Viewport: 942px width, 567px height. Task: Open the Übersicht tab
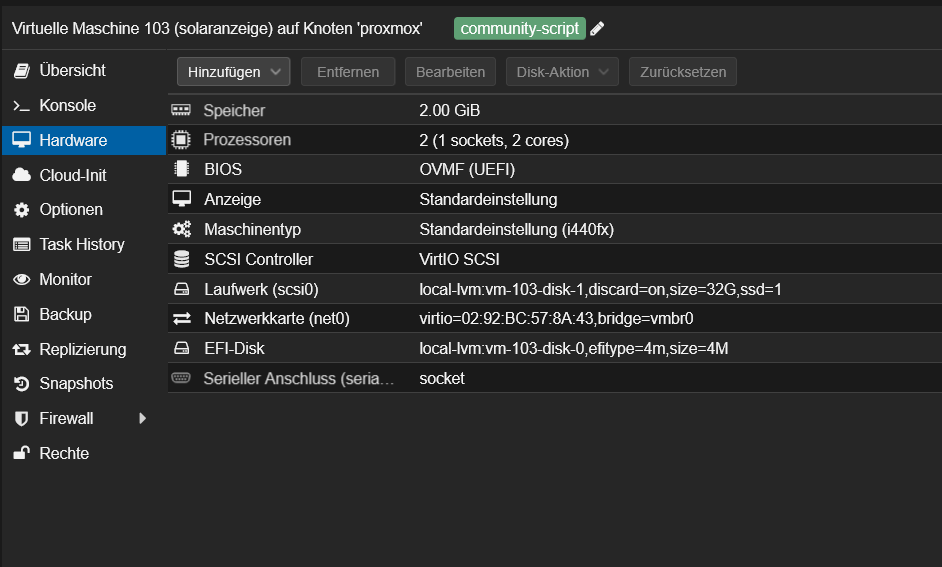(72, 71)
